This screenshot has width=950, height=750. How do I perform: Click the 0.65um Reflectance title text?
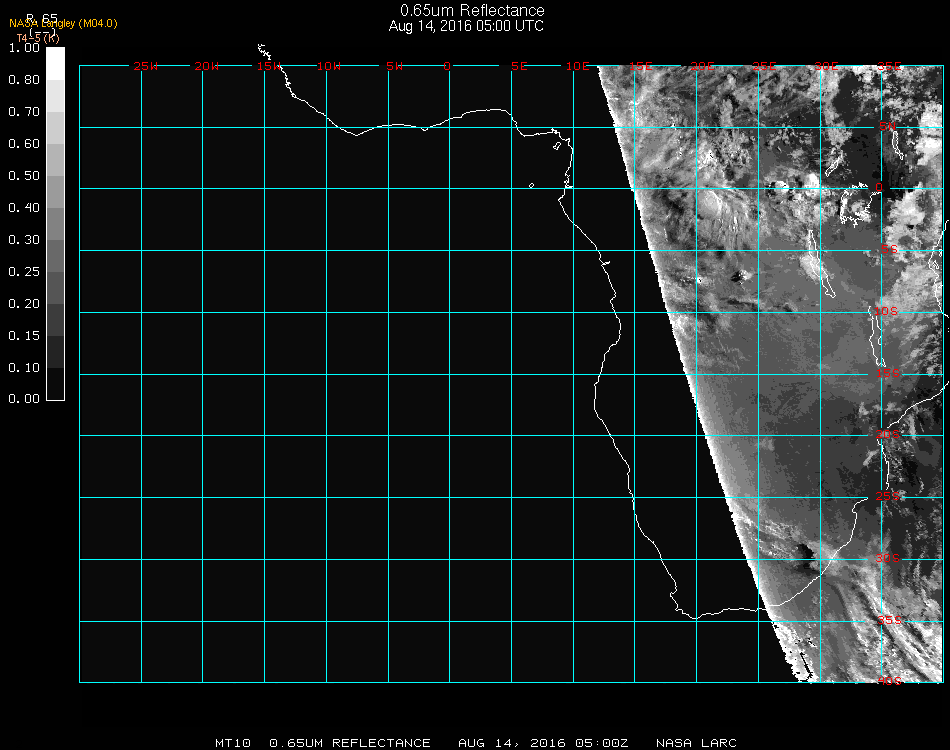472,10
